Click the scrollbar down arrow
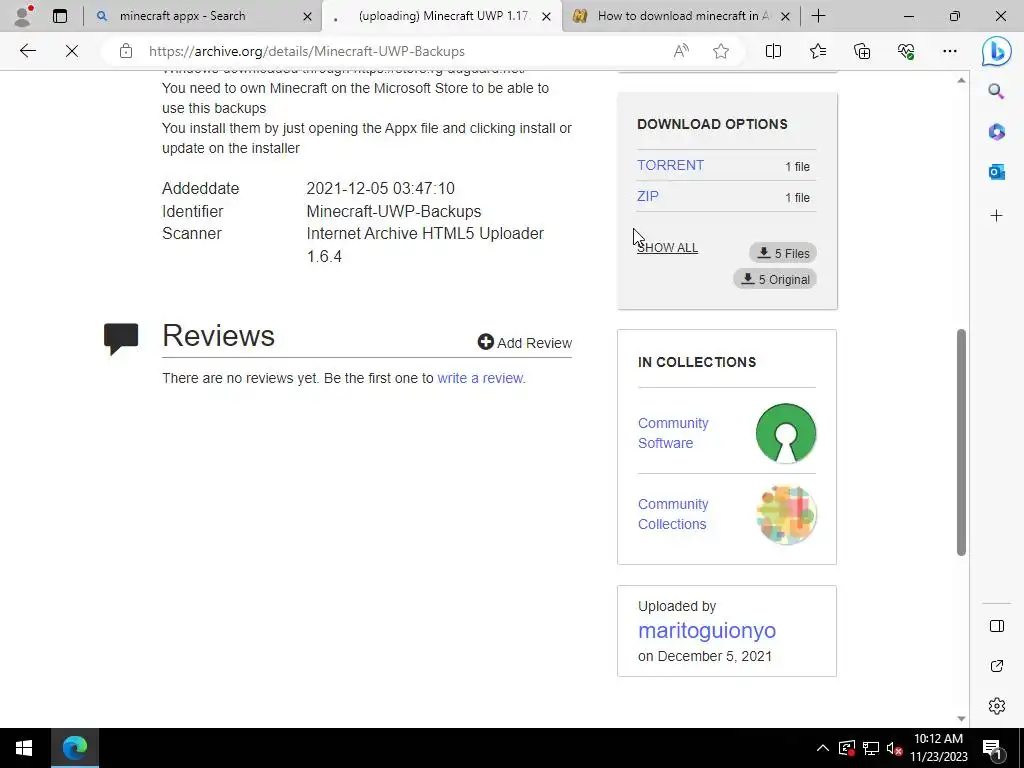 [961, 718]
